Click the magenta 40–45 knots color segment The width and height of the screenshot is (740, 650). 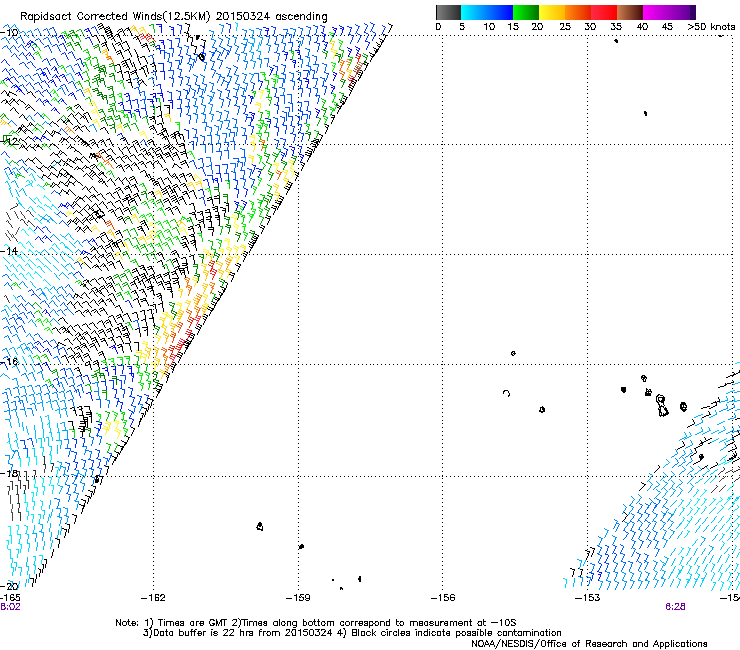[656, 12]
